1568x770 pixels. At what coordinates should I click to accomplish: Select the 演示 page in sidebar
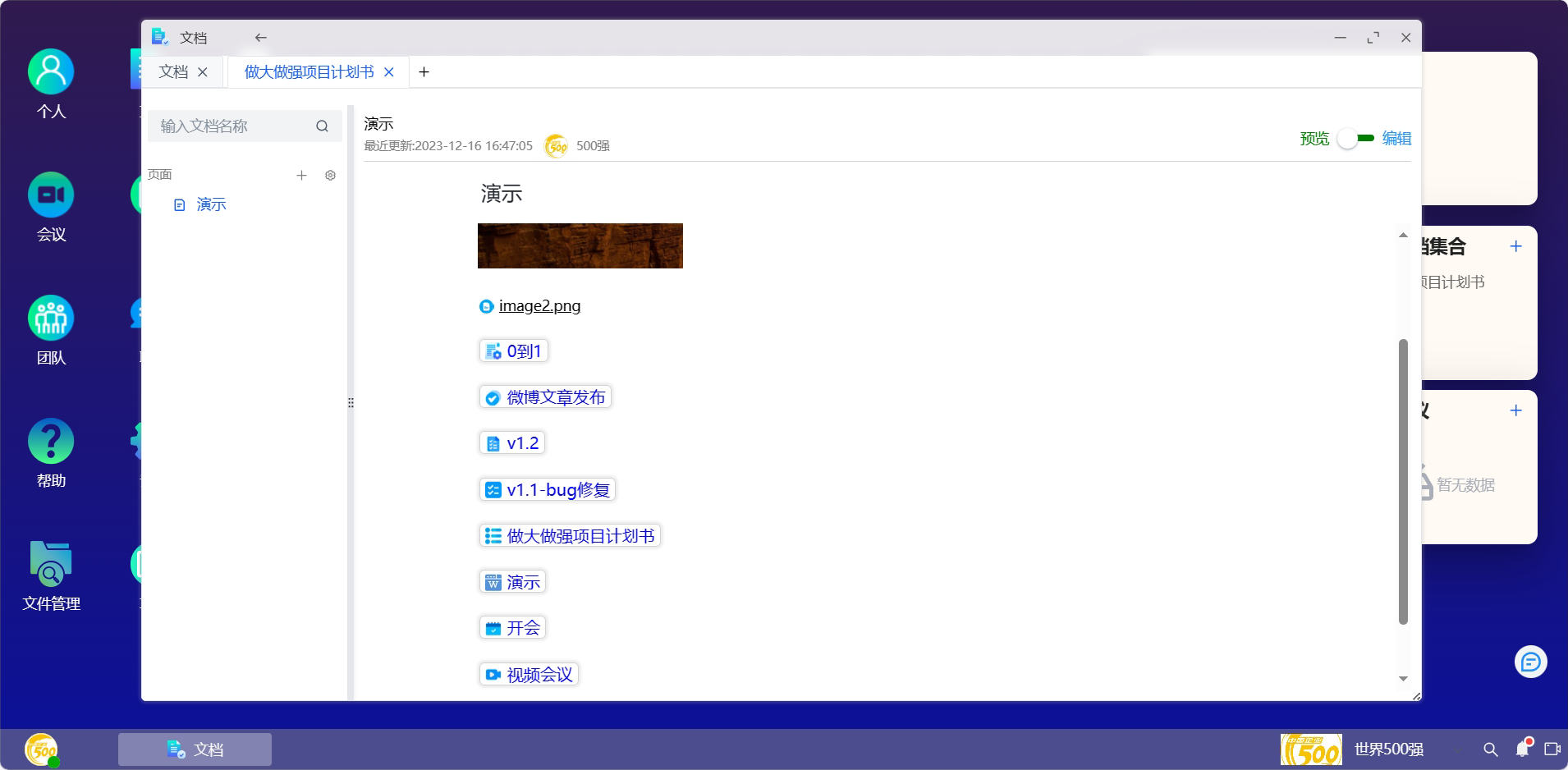[x=211, y=204]
